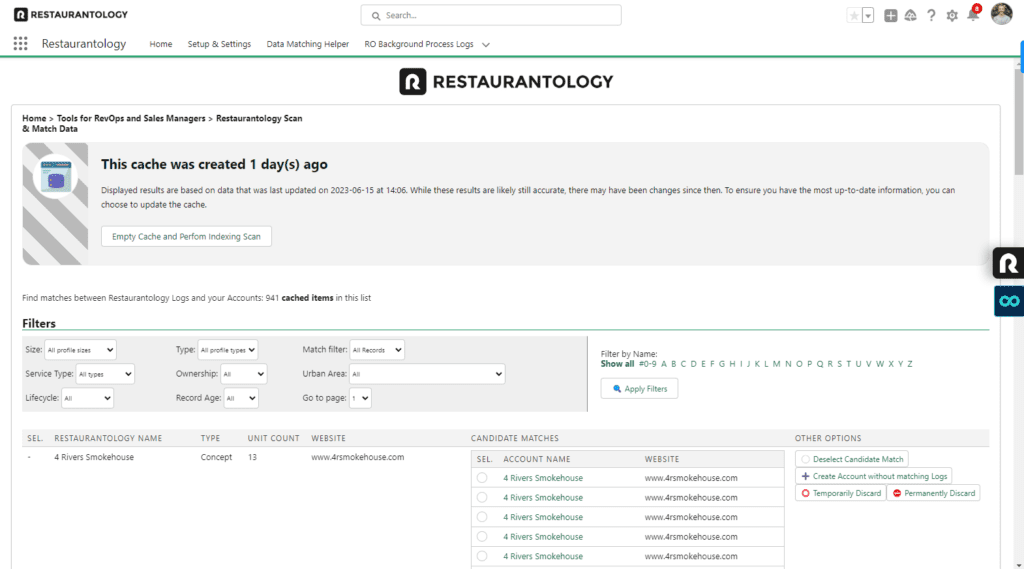Filter names by #0-9

click(647, 364)
